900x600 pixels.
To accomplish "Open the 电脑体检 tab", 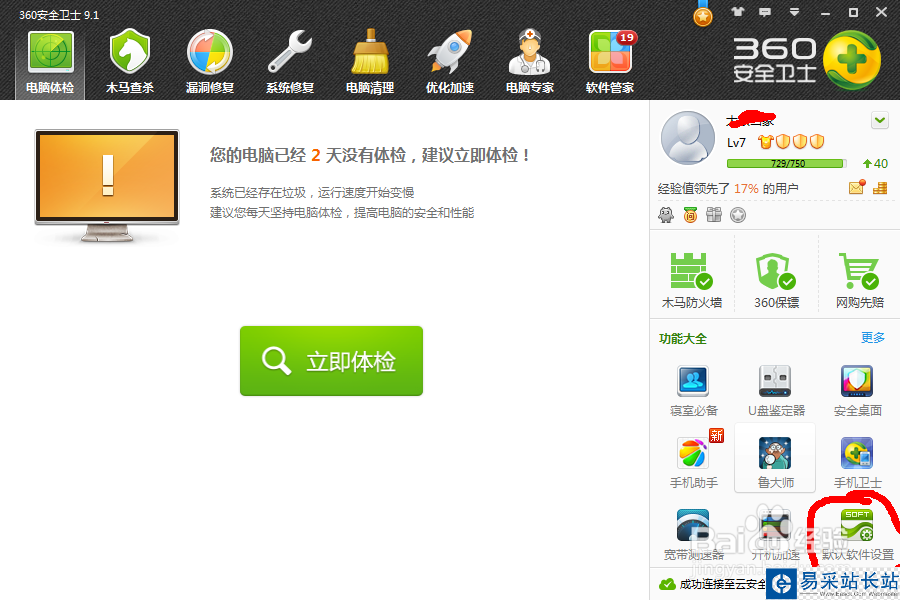I will 50,63.
